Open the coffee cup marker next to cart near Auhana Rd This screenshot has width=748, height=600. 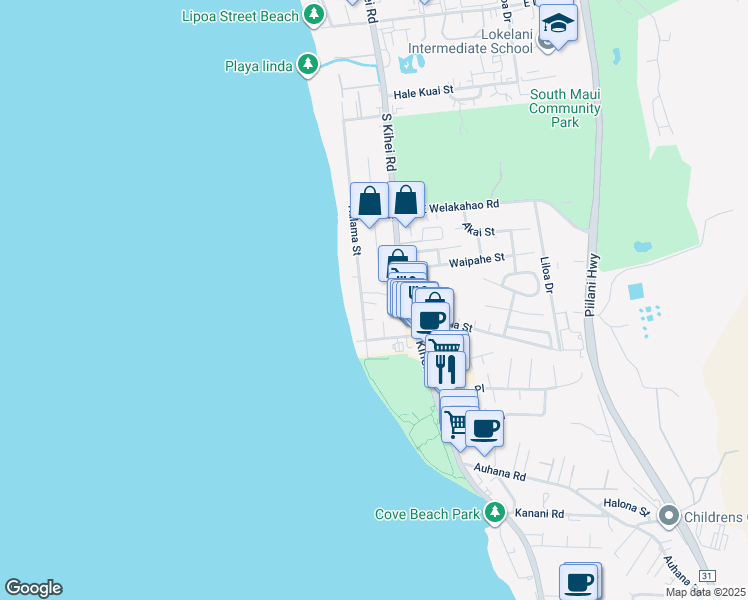click(x=484, y=429)
